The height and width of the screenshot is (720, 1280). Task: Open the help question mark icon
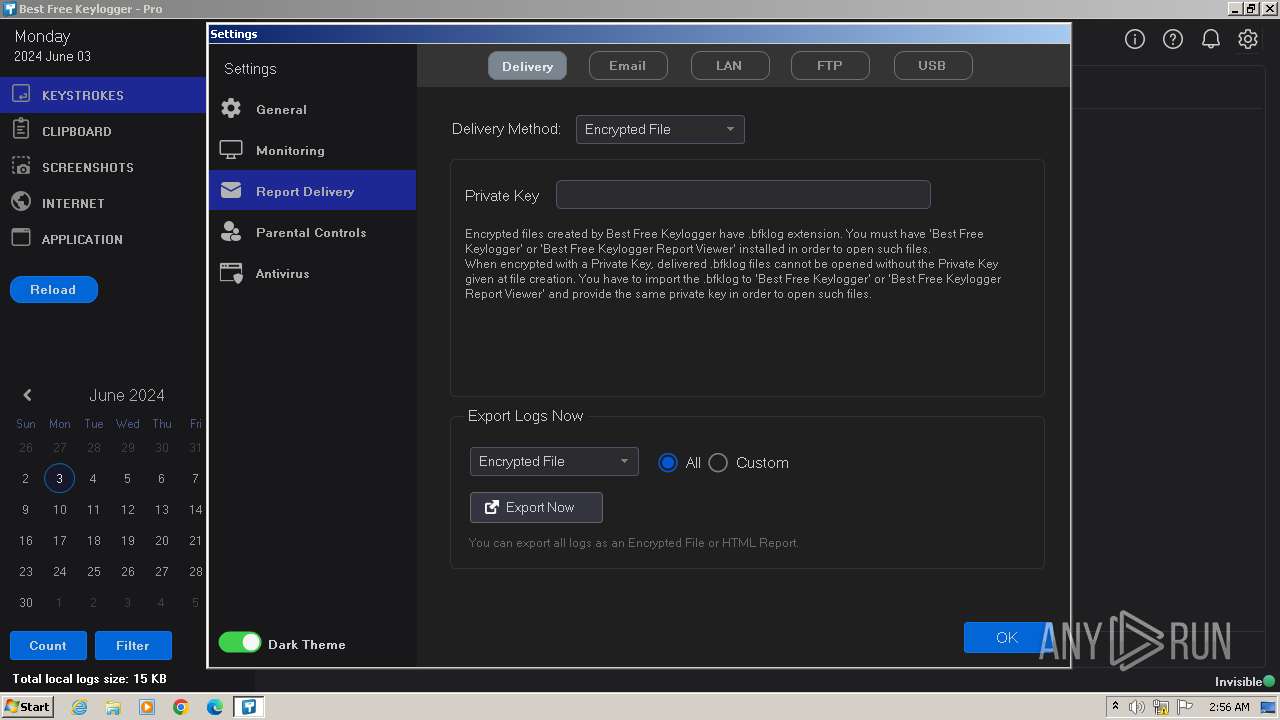[1173, 39]
